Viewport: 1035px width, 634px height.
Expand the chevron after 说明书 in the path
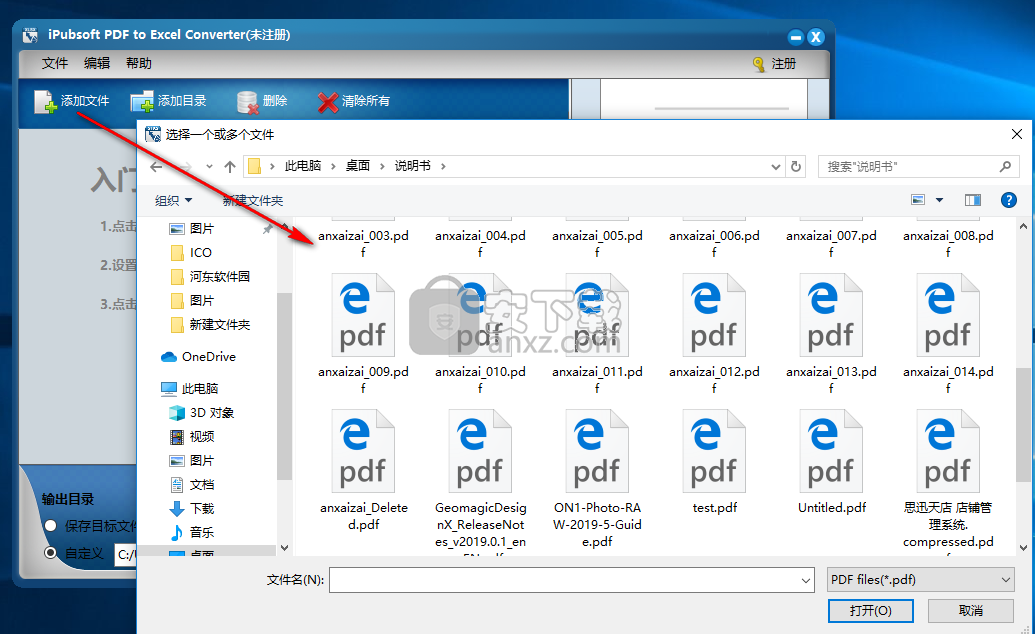click(x=443, y=166)
